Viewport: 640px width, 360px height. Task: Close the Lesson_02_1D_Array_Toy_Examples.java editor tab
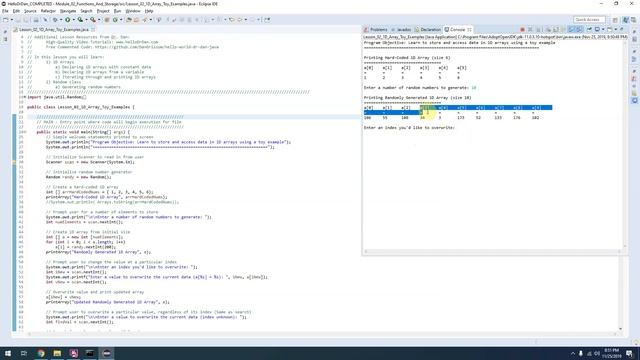[93, 30]
